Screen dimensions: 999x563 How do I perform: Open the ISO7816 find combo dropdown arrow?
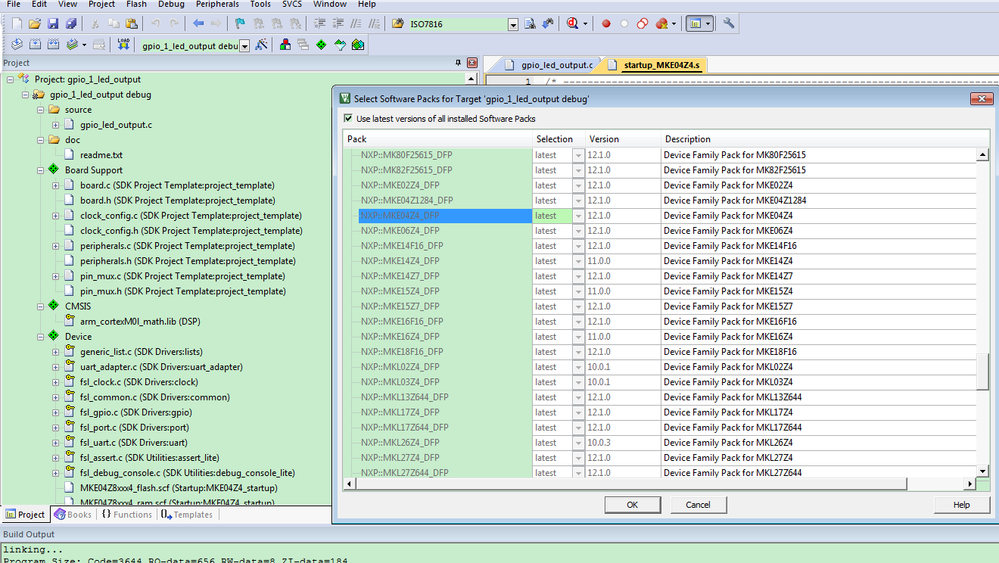513,25
